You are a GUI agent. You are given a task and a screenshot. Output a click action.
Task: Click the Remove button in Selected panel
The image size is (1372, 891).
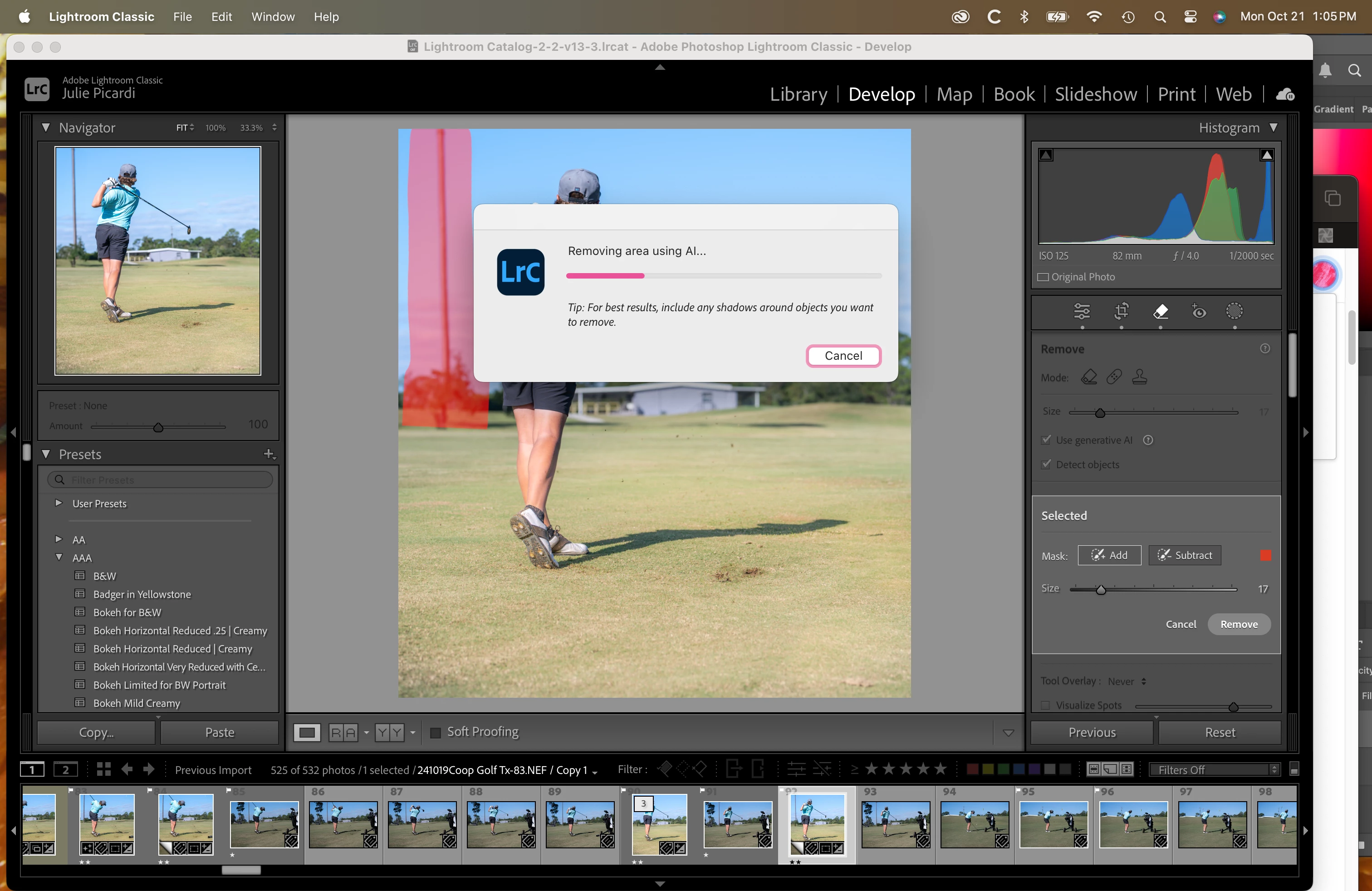1239,624
